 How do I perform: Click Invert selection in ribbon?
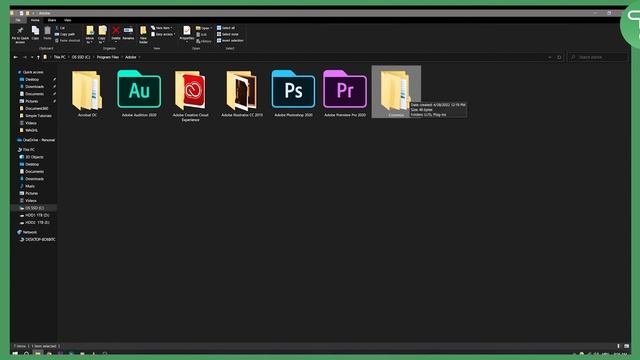tap(230, 41)
